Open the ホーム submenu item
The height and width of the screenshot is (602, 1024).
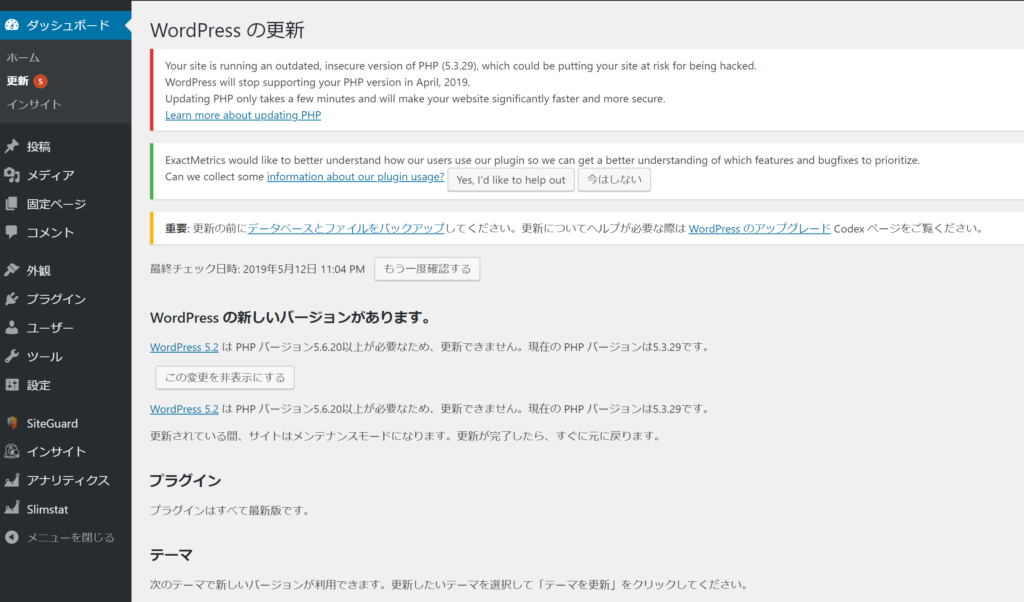(23, 58)
